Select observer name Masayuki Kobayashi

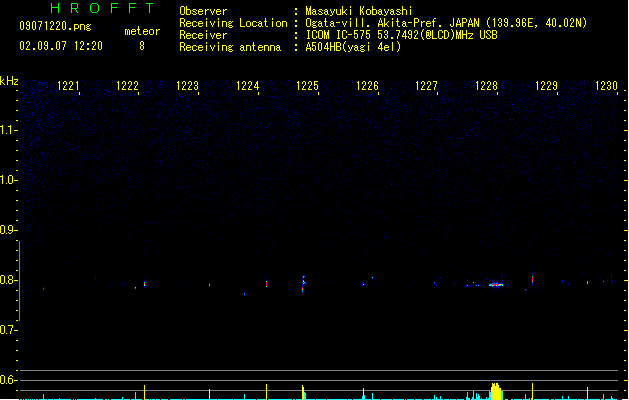click(359, 11)
